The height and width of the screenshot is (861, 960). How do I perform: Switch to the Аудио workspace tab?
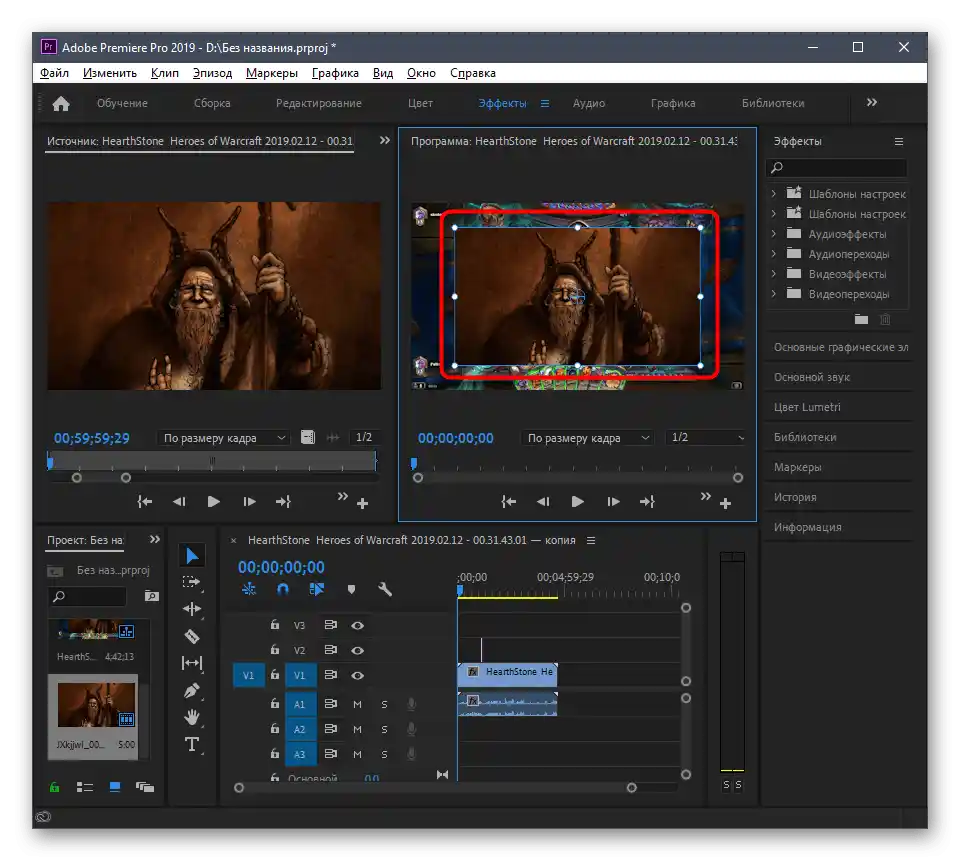[588, 103]
